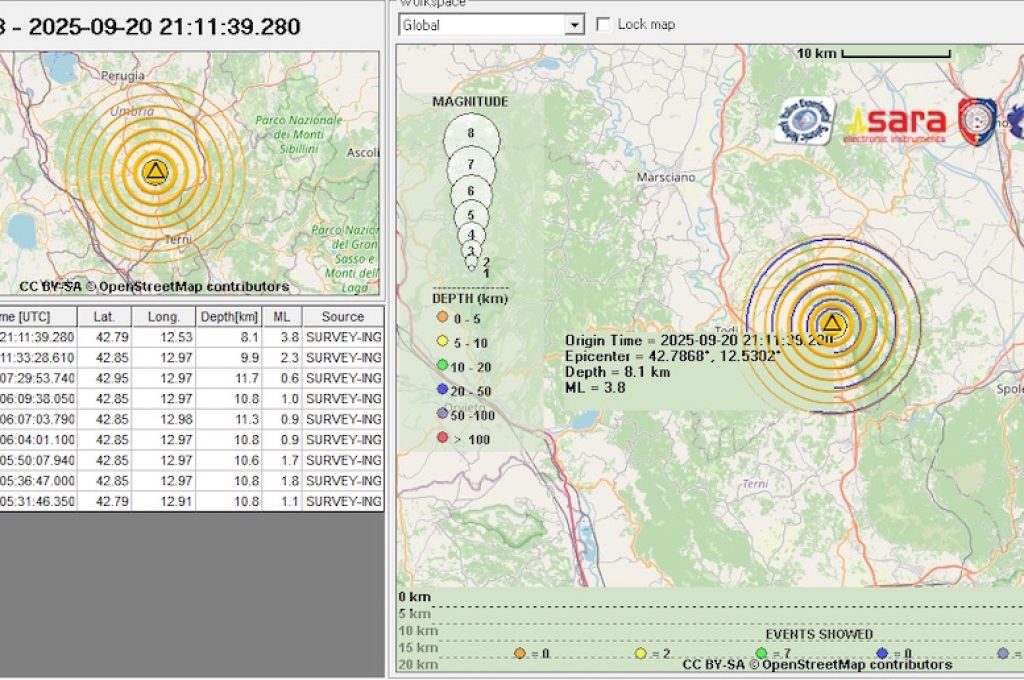Click the red >100 km depth dot
Screen dimensions: 1024x680
click(x=441, y=438)
